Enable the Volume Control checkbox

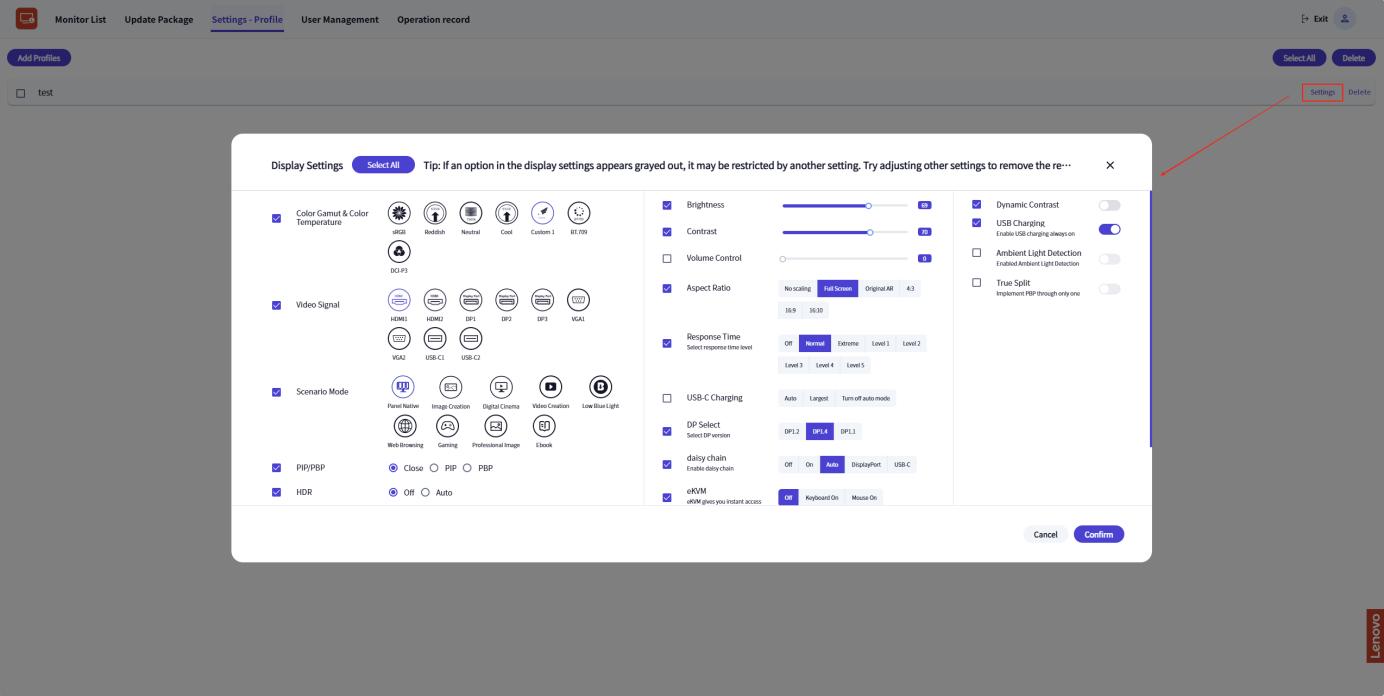tap(667, 259)
